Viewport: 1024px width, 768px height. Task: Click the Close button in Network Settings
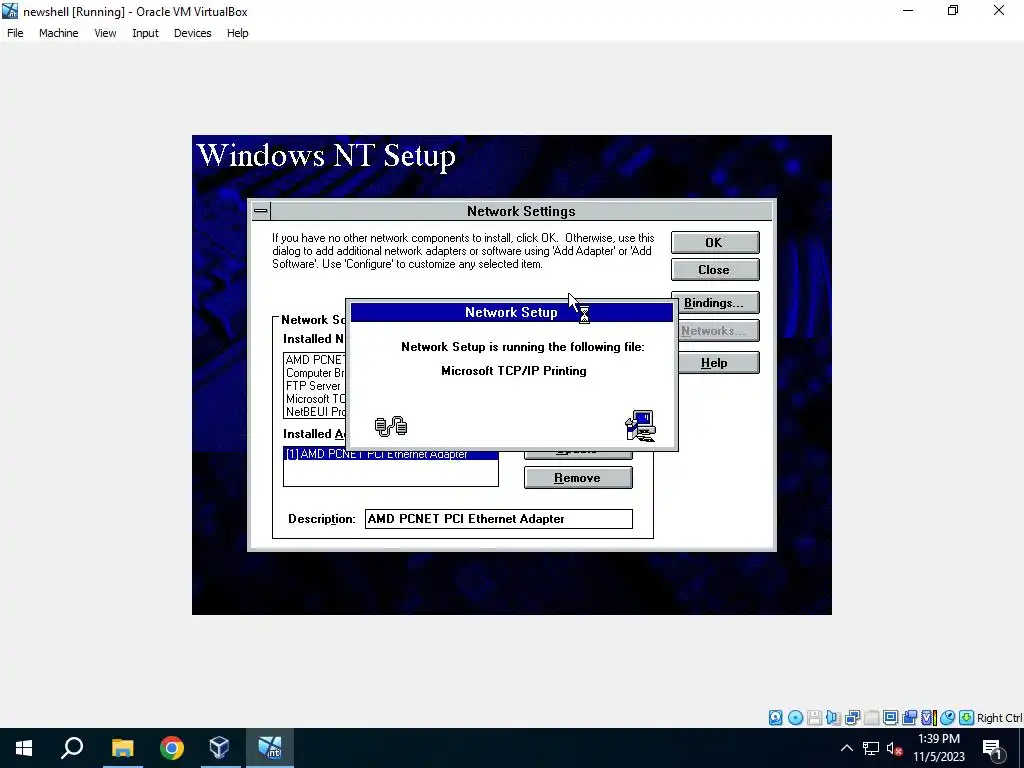click(715, 270)
